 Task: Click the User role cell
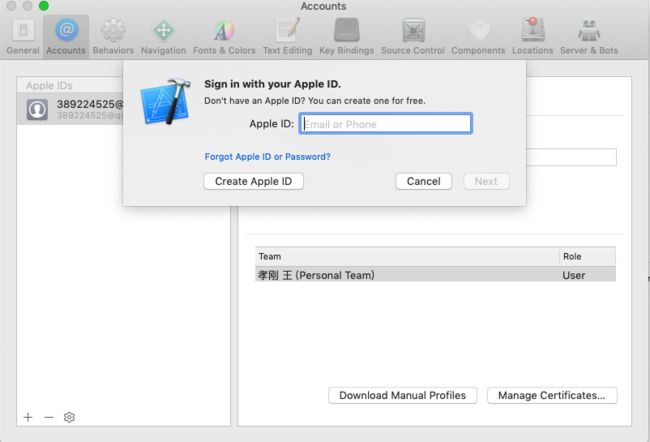click(x=574, y=275)
